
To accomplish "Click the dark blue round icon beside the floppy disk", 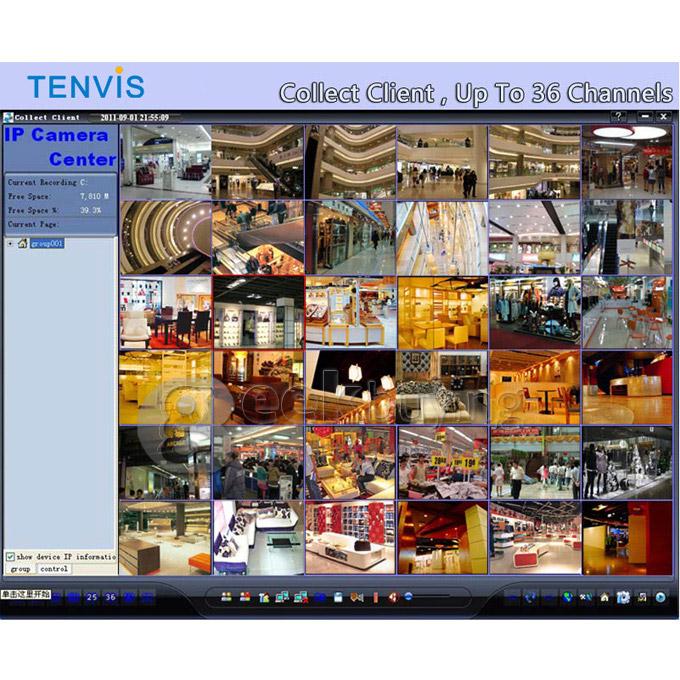I will coord(320,598).
